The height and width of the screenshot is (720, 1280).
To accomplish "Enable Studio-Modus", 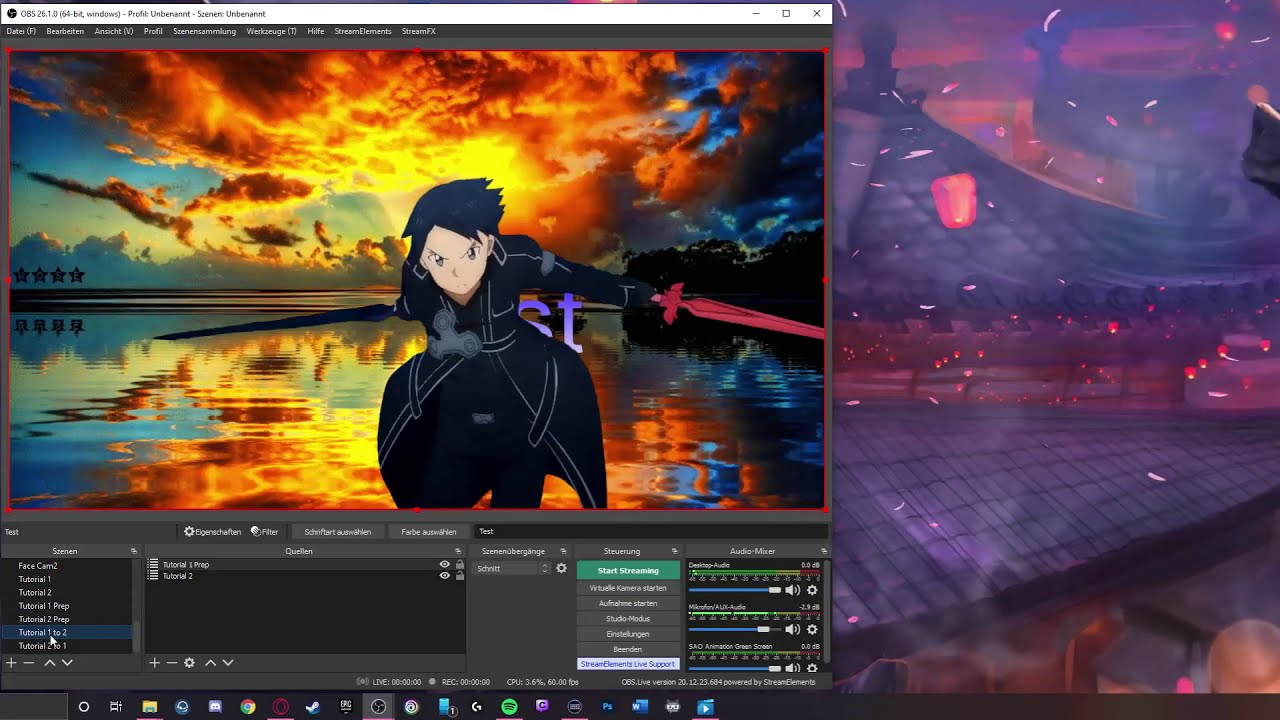I will point(628,618).
